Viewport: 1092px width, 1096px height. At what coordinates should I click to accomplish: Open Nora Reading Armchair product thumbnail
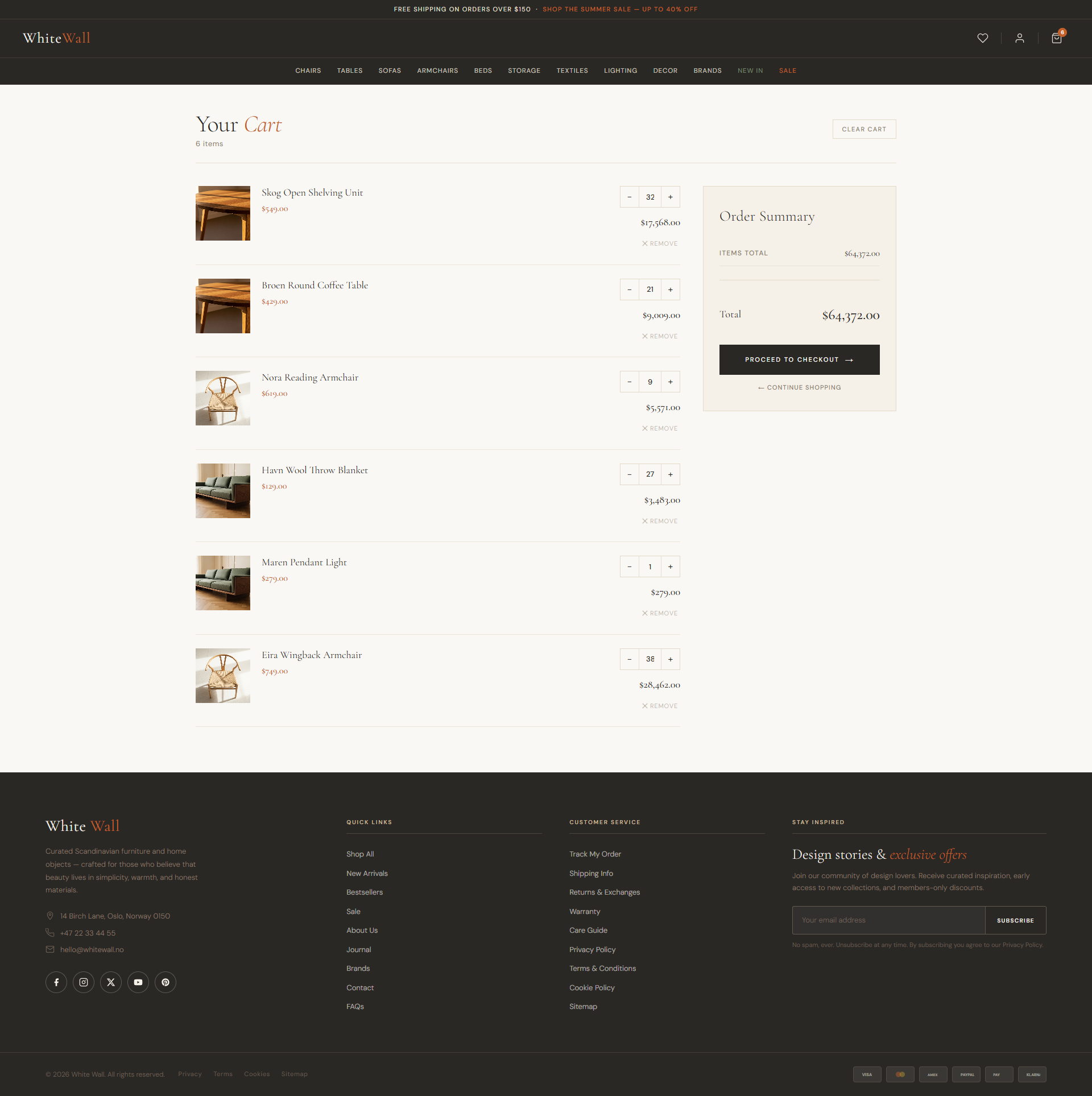223,398
